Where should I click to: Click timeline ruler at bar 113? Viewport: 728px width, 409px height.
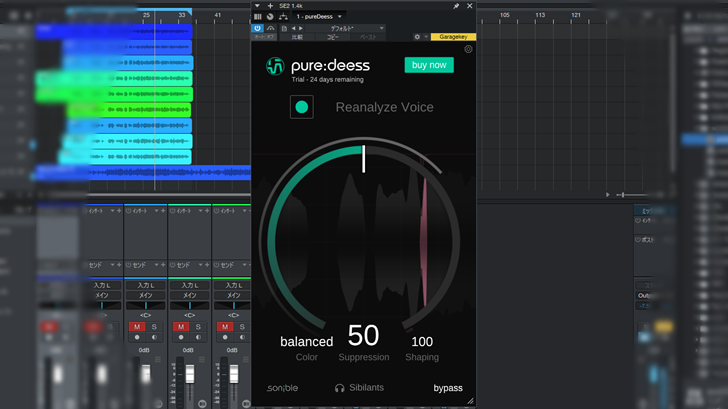540,15
